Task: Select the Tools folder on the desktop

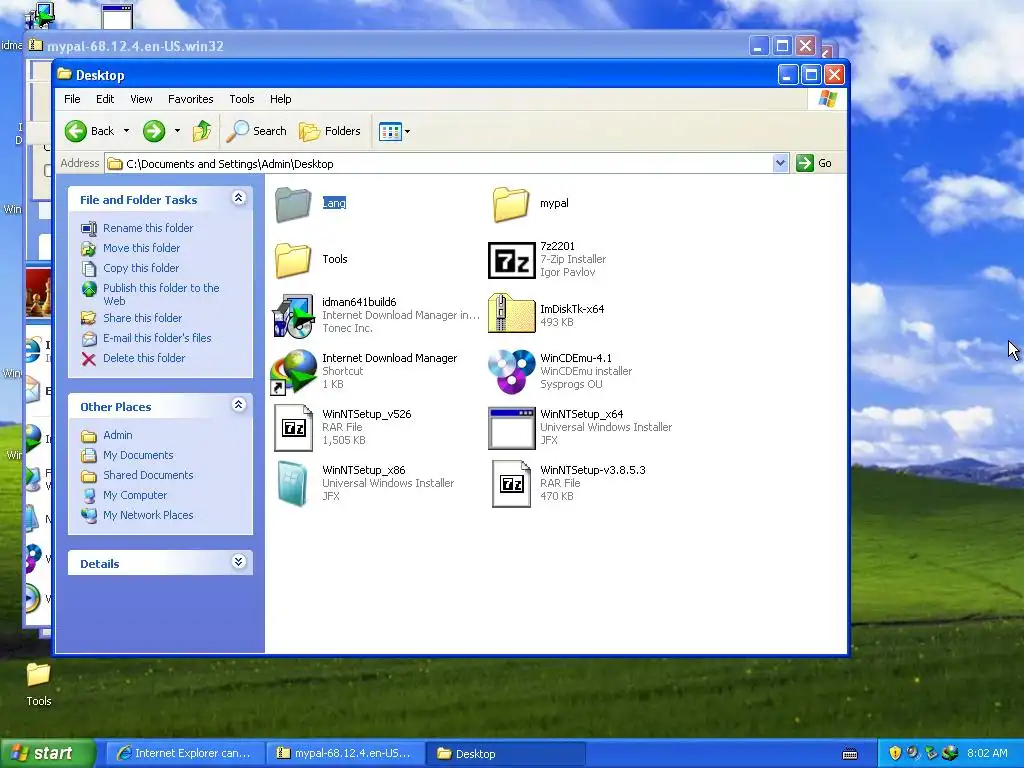Action: click(39, 684)
